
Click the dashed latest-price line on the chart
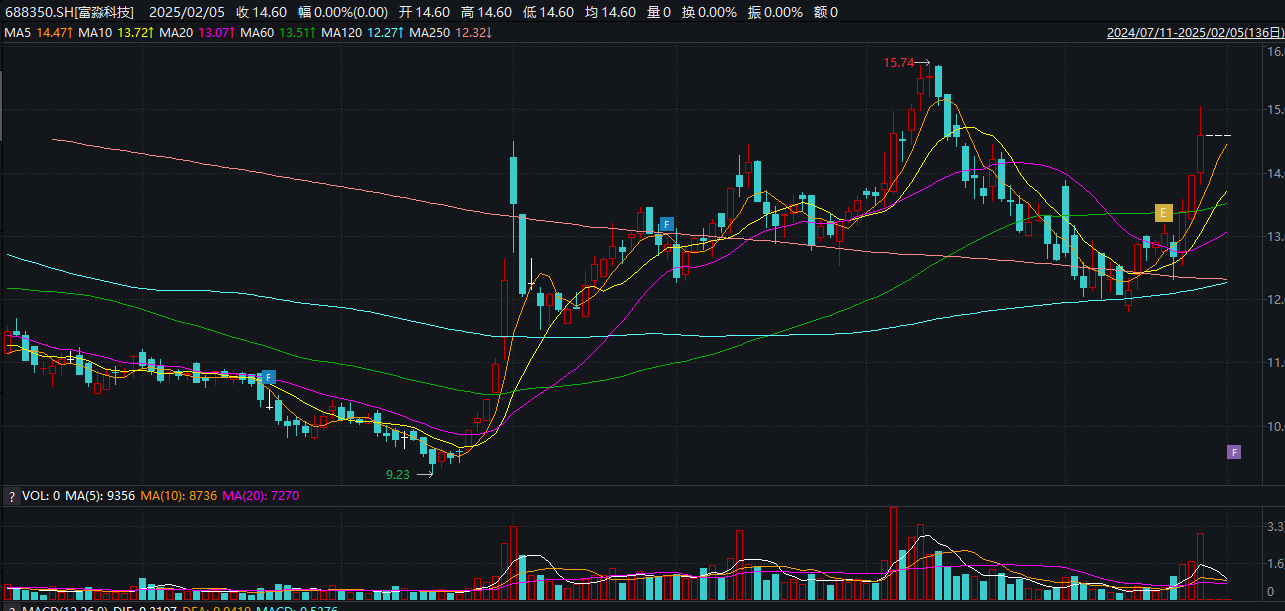[x=1218, y=135]
